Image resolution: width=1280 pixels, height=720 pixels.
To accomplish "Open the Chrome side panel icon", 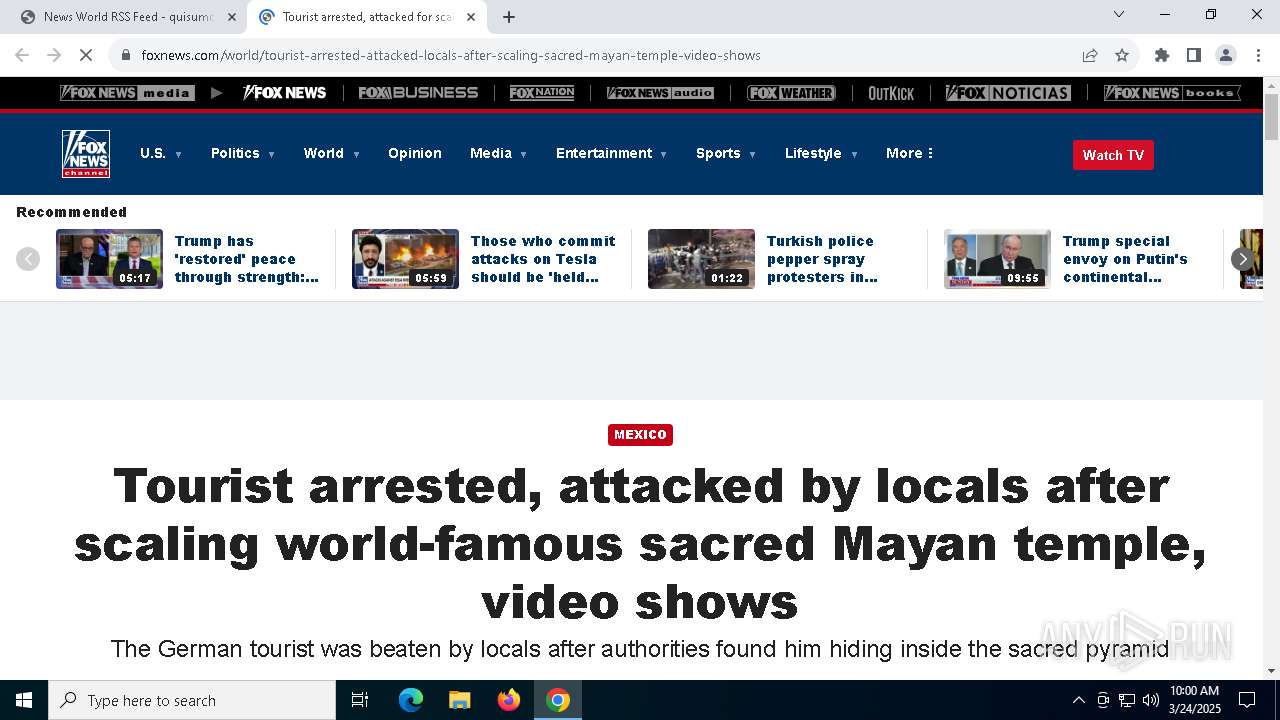I will point(1194,55).
